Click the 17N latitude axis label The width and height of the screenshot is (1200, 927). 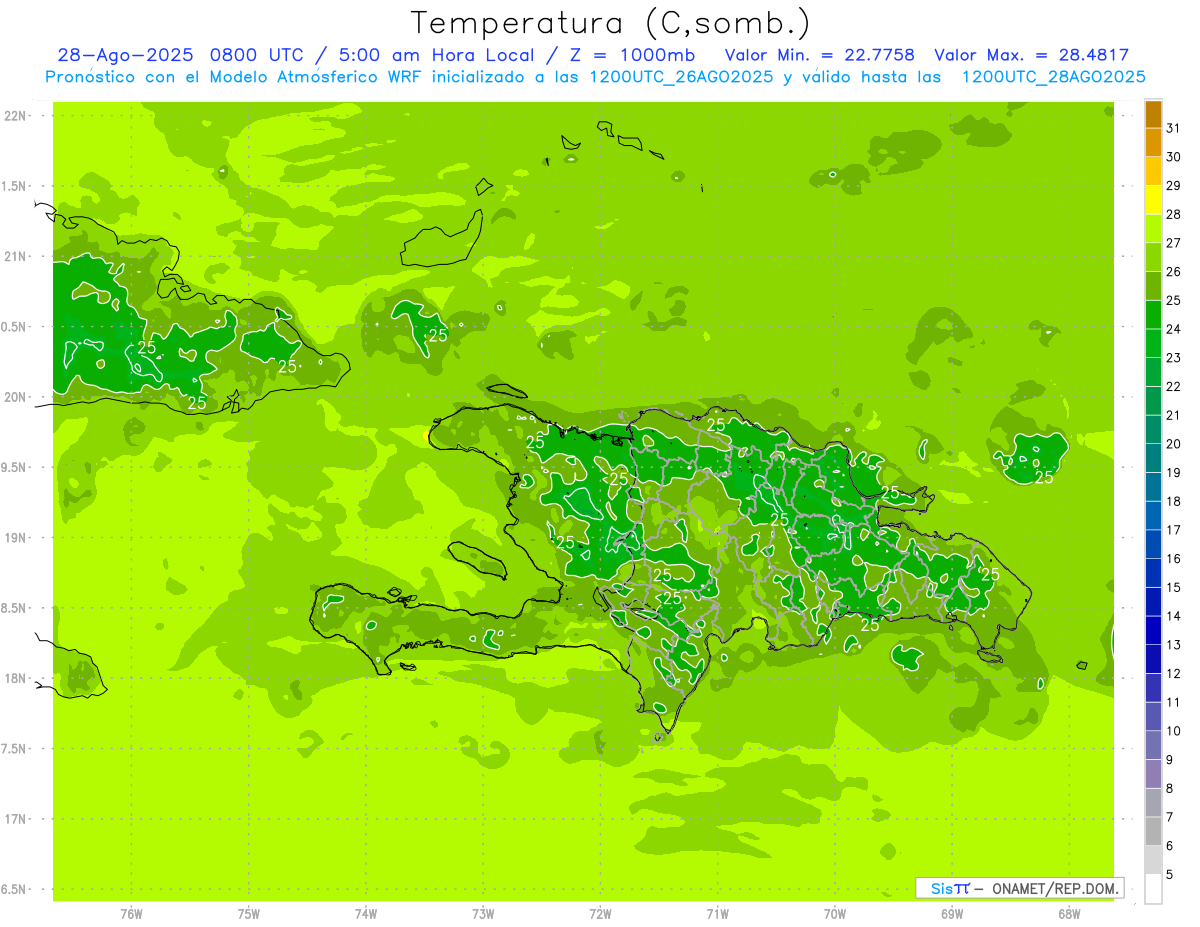pyautogui.click(x=15, y=820)
